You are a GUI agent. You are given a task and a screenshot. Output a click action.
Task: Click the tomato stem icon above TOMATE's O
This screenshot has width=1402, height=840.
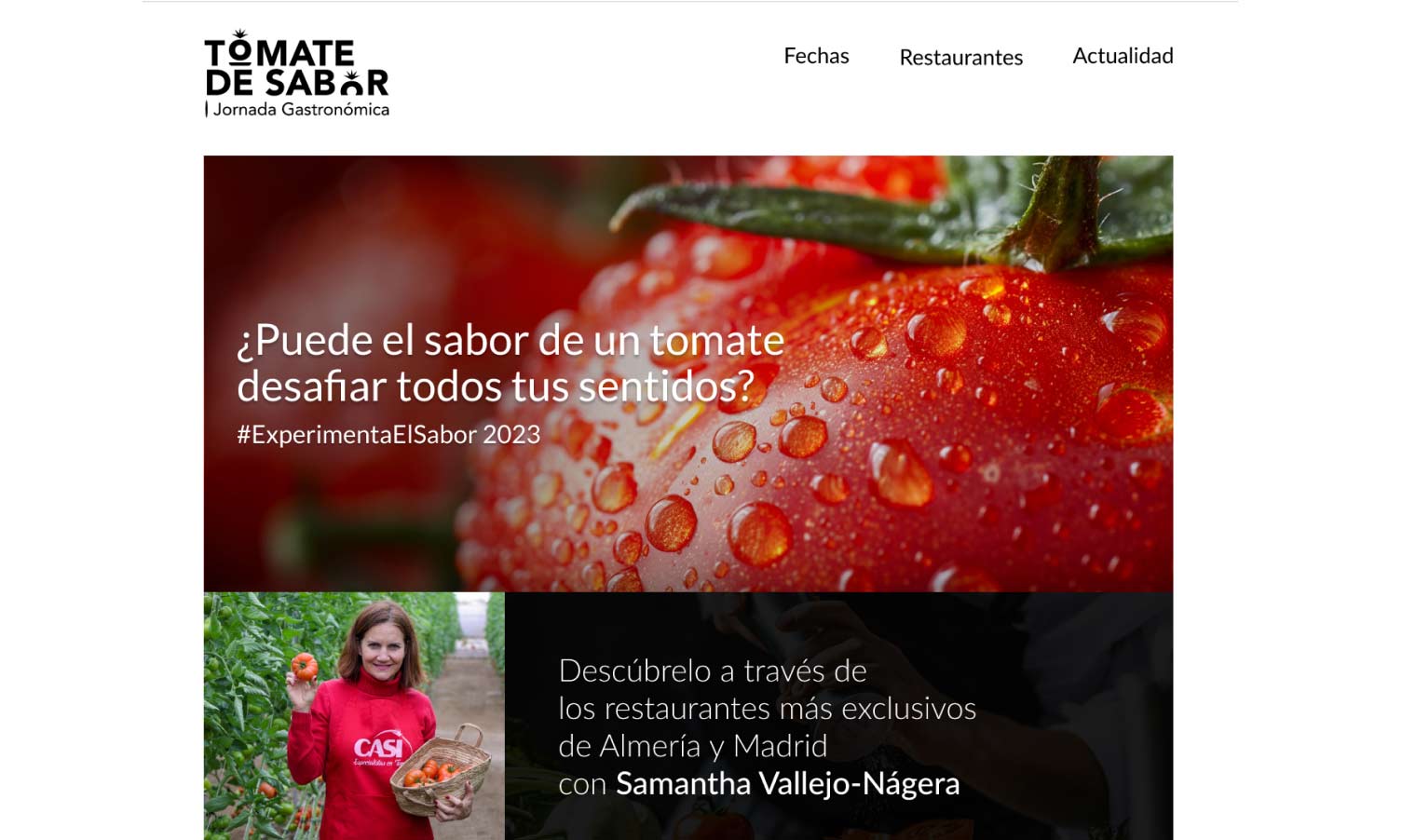(240, 34)
